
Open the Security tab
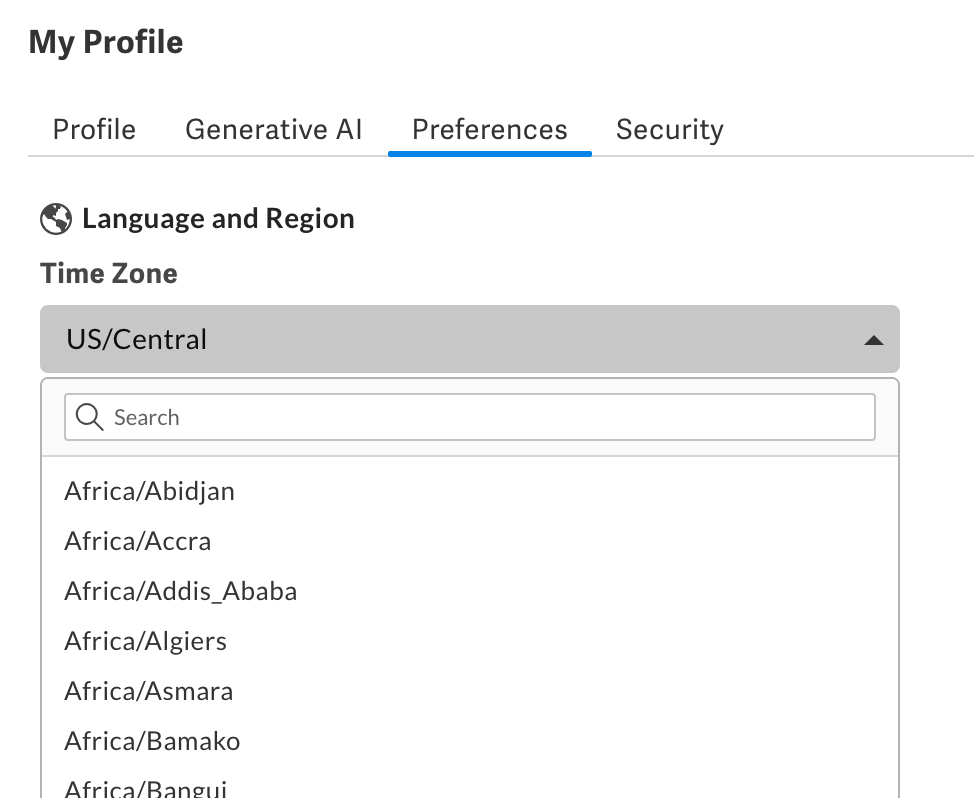click(x=669, y=129)
